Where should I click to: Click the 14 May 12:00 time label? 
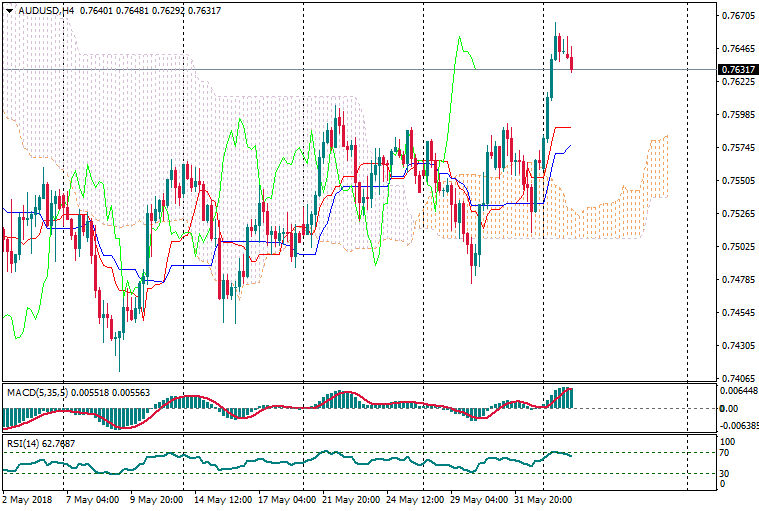coord(223,497)
